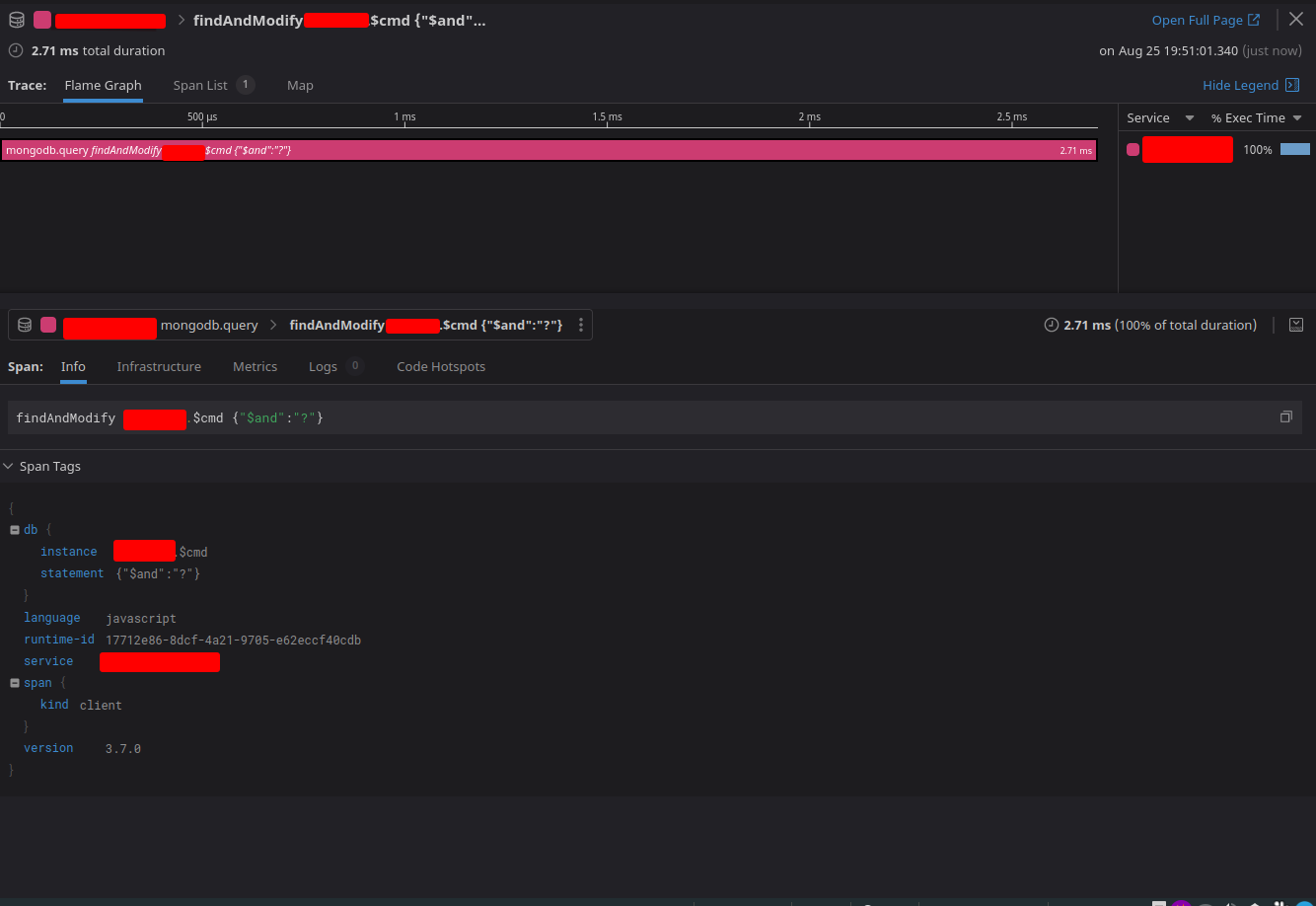The image size is (1316, 906).
Task: Click the 2 ms tick on timeline axis
Action: point(809,116)
